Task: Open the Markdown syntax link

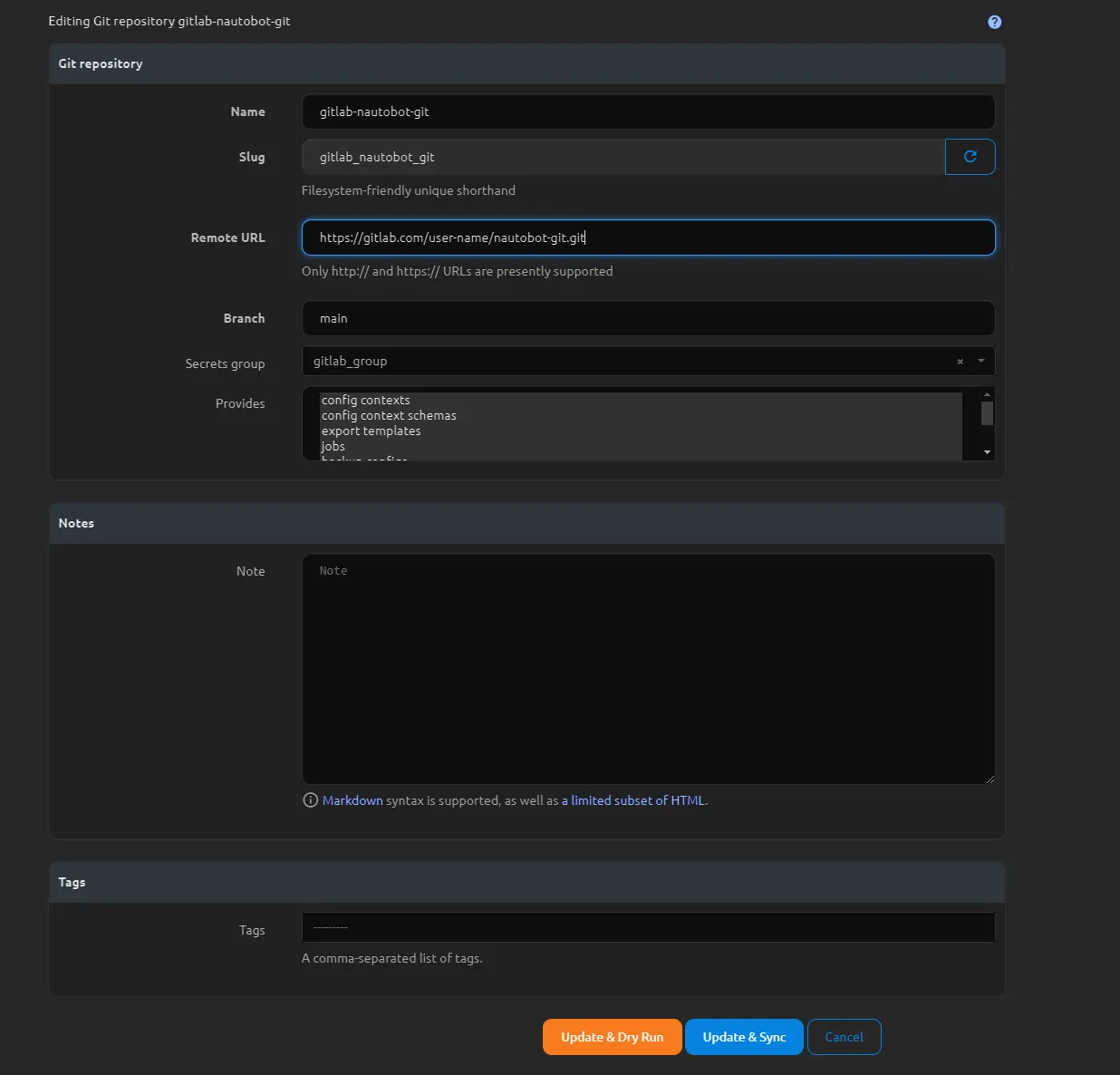Action: (x=352, y=800)
